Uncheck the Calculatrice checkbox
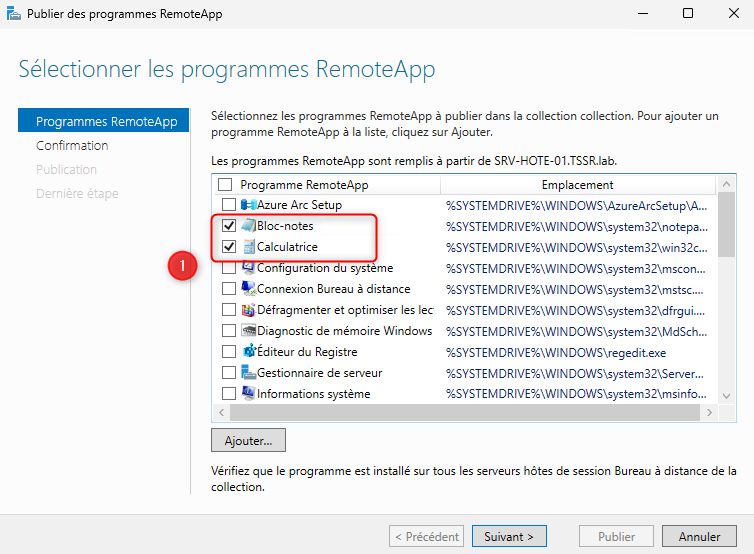Viewport: 754px width, 554px height. [229, 247]
